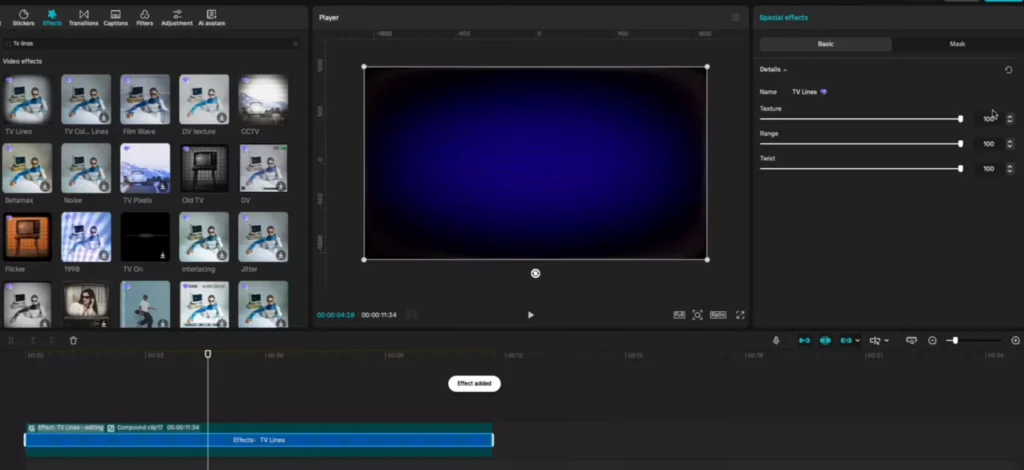1024x470 pixels.
Task: Click the Ratio button in the player
Action: pyautogui.click(x=718, y=315)
